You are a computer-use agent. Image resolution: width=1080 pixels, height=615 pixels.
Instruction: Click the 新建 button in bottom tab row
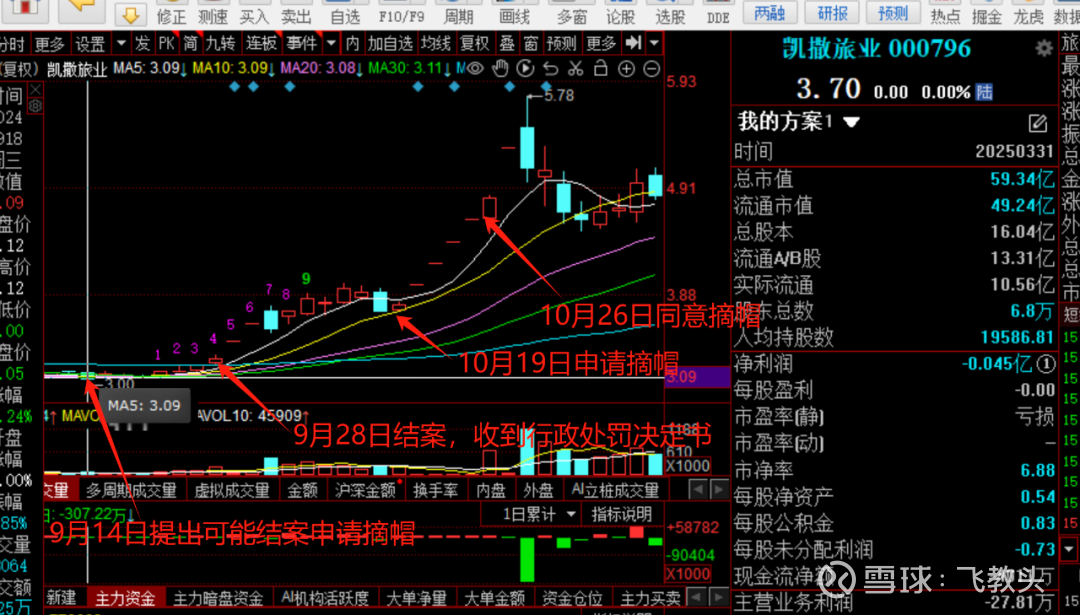[61, 598]
